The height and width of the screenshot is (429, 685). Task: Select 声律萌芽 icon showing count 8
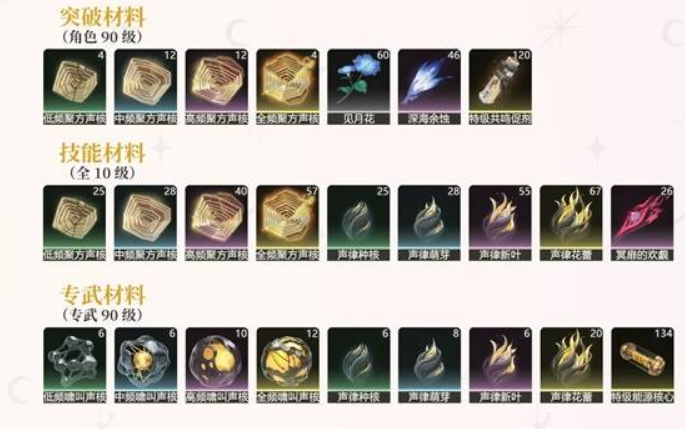[429, 365]
